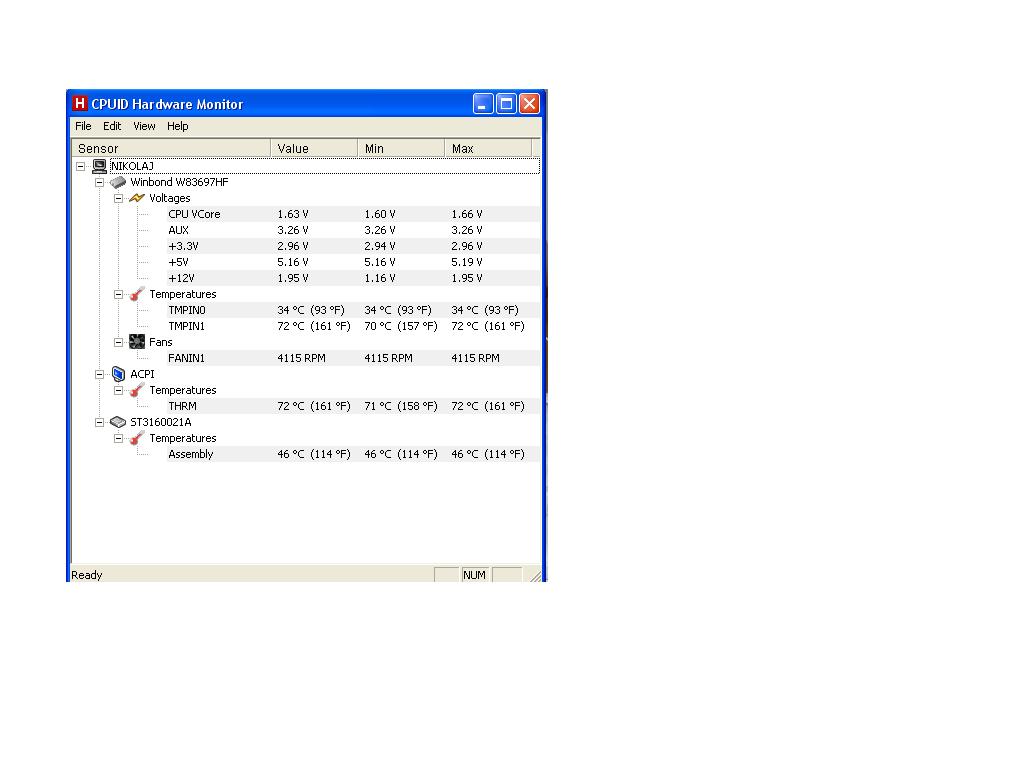Close the CPUID Hardware Monitor window

[530, 103]
